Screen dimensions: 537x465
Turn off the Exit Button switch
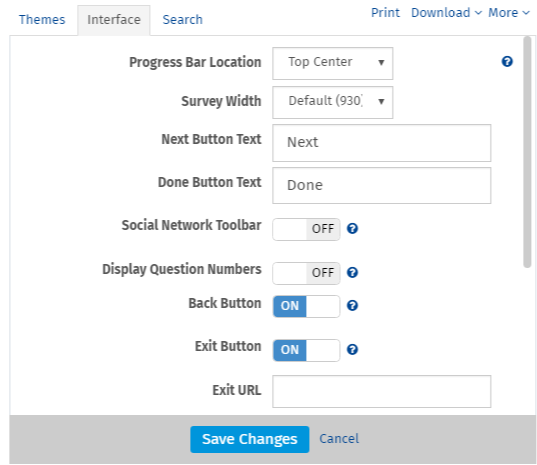[306, 350]
